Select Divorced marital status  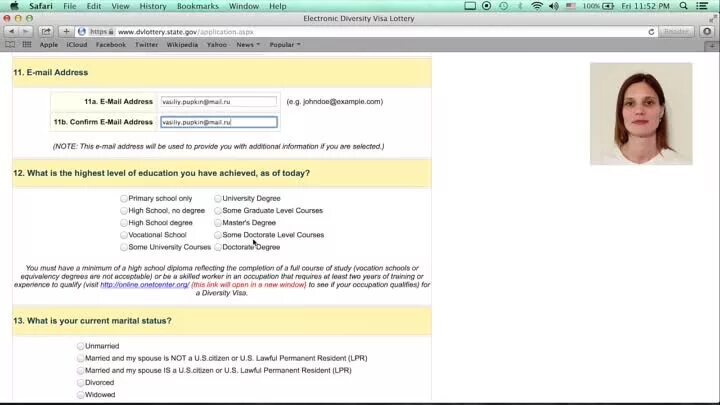coord(80,382)
